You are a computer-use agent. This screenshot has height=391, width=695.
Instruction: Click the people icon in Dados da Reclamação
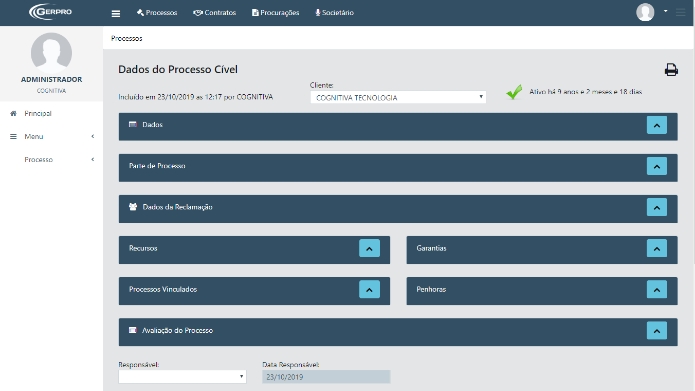pos(133,207)
